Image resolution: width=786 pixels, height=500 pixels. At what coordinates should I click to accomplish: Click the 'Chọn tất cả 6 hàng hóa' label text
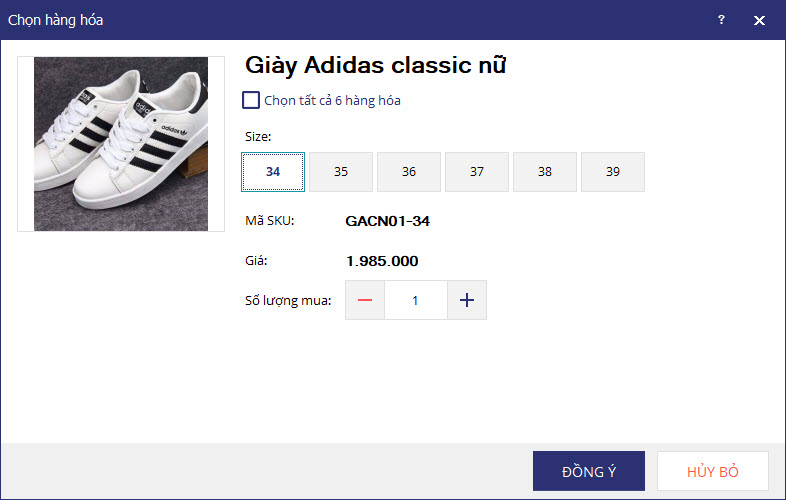pos(333,100)
